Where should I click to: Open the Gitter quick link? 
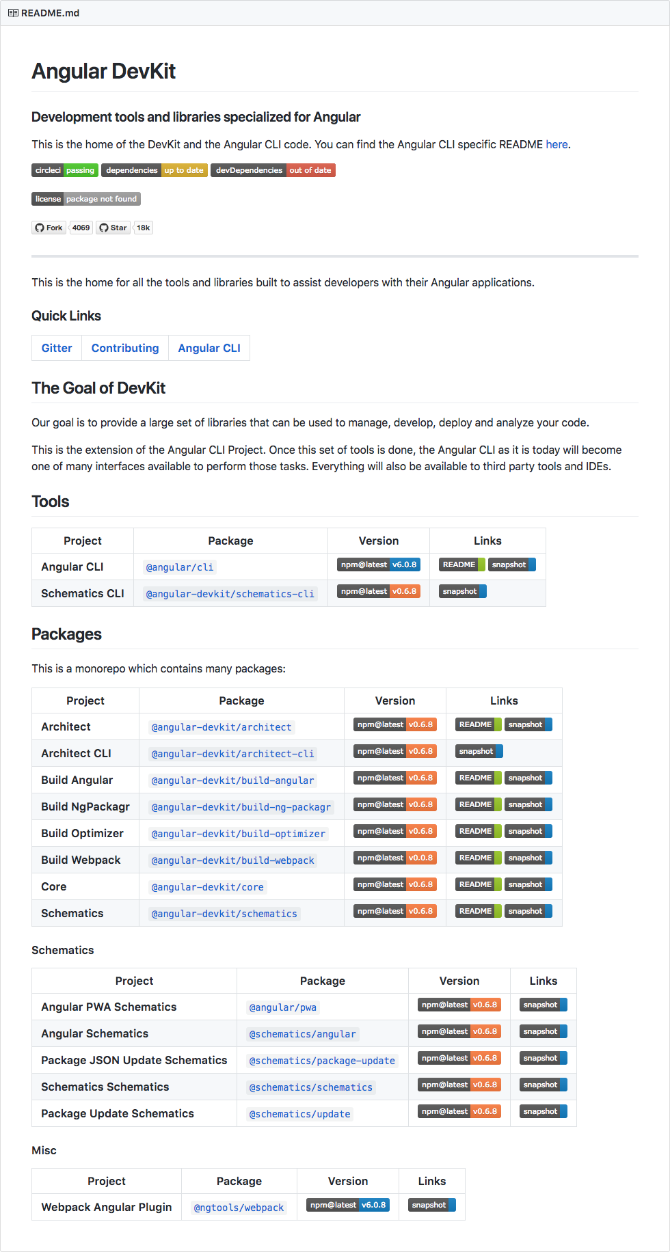(x=57, y=348)
